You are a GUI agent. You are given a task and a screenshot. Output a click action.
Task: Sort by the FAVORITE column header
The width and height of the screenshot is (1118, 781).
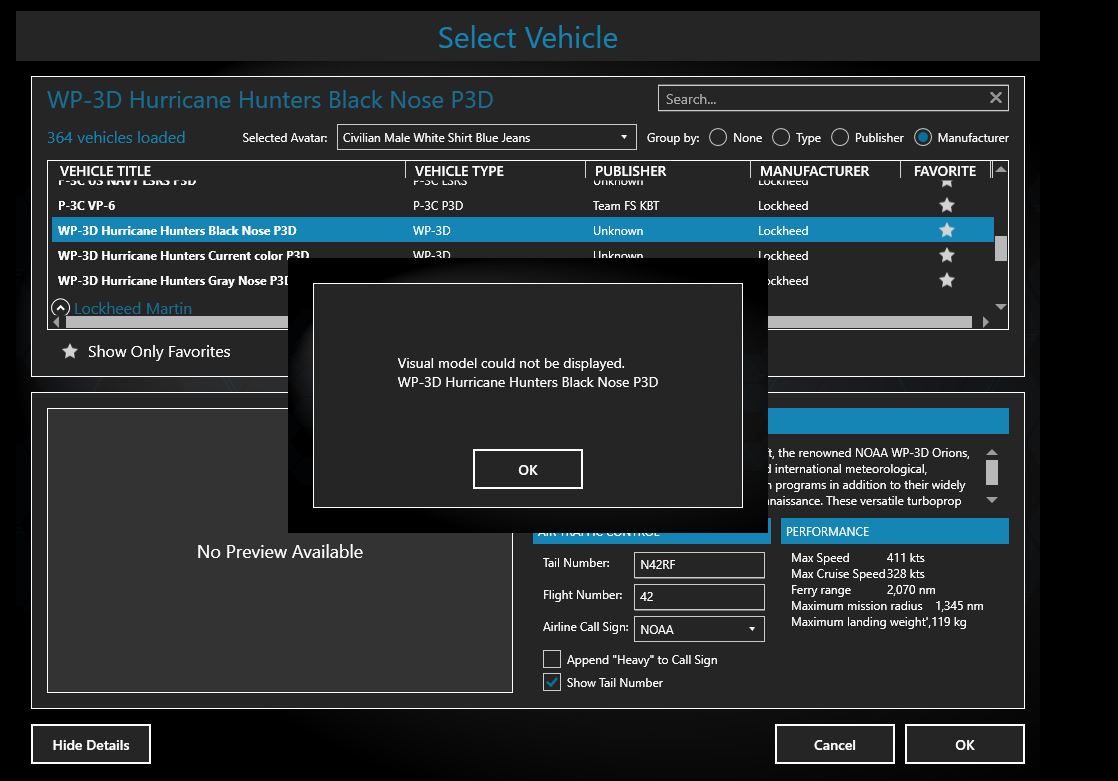click(945, 170)
